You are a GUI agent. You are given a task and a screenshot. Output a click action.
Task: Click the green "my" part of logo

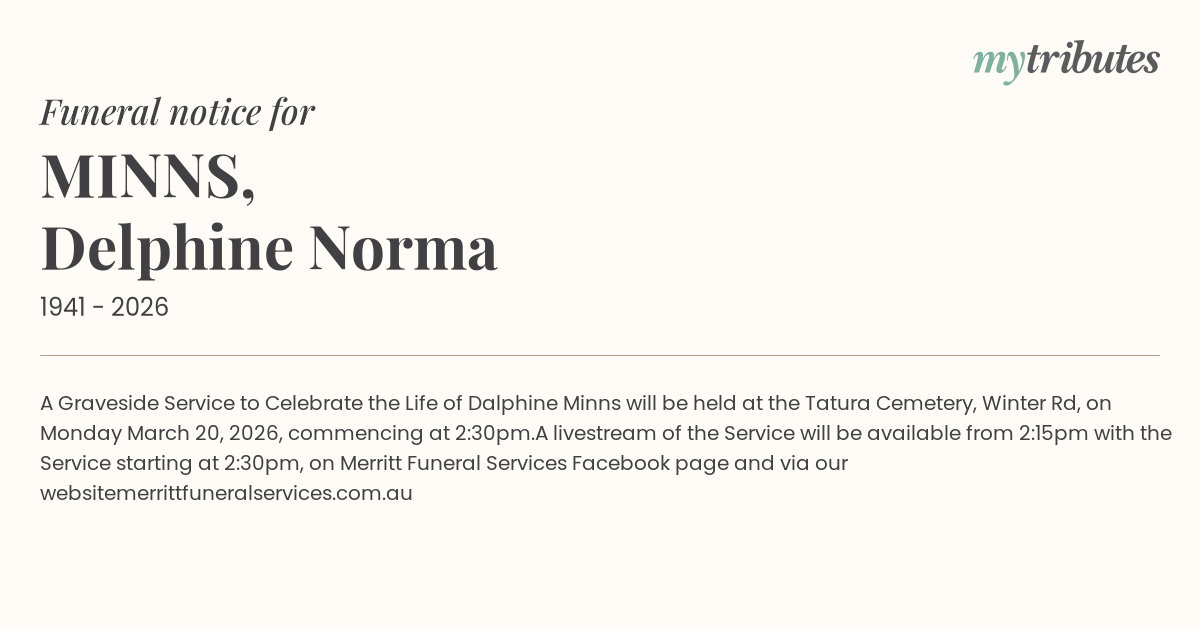(998, 62)
